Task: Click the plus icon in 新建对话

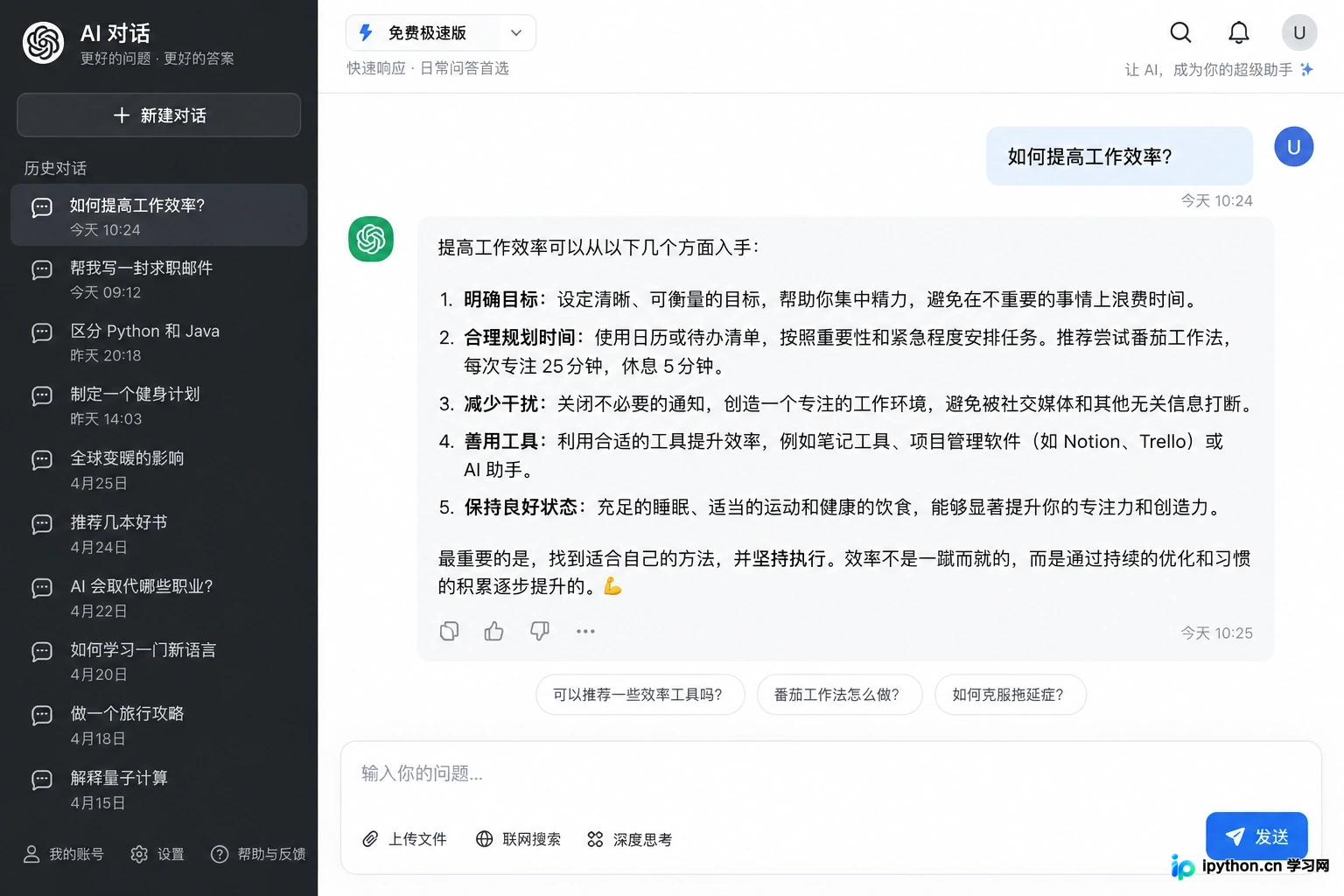Action: point(122,115)
